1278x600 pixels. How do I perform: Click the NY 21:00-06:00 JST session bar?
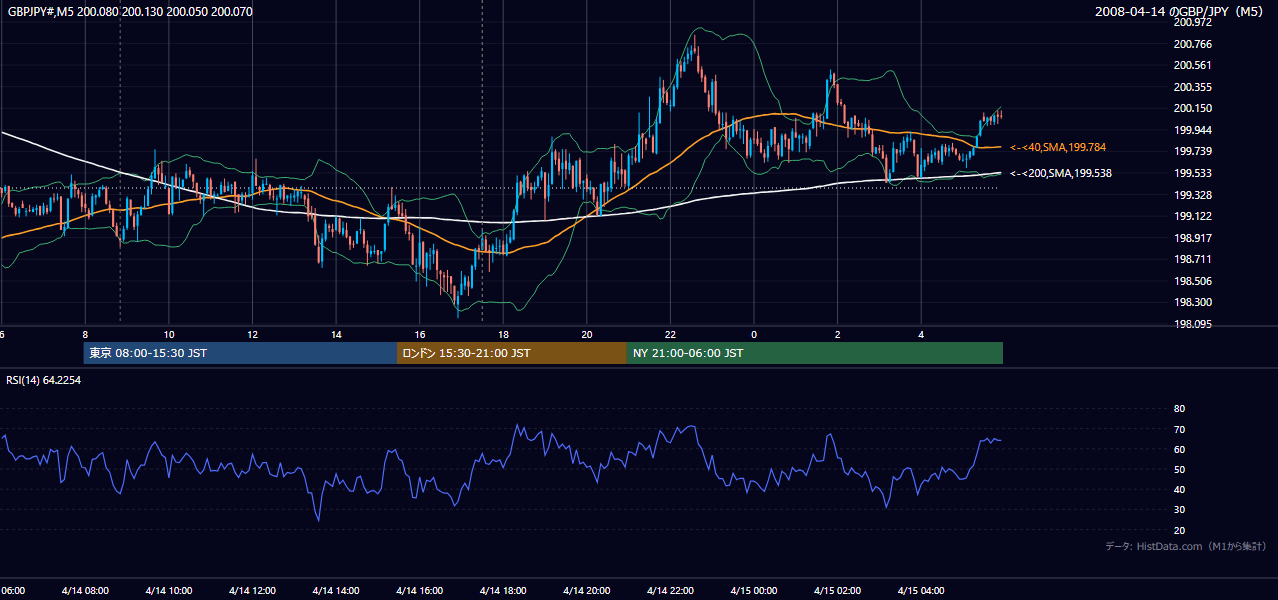(815, 353)
